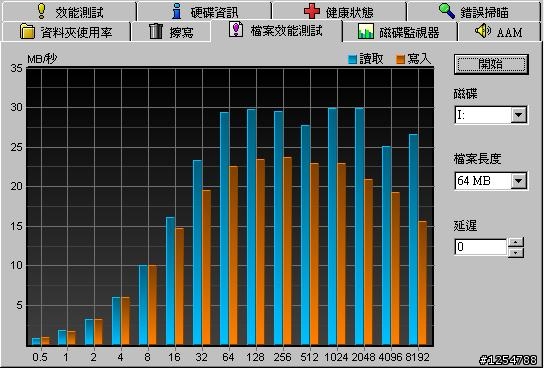Select the 檔案效能測試 tab label
Image resolution: width=544 pixels, height=368 pixels.
point(286,31)
